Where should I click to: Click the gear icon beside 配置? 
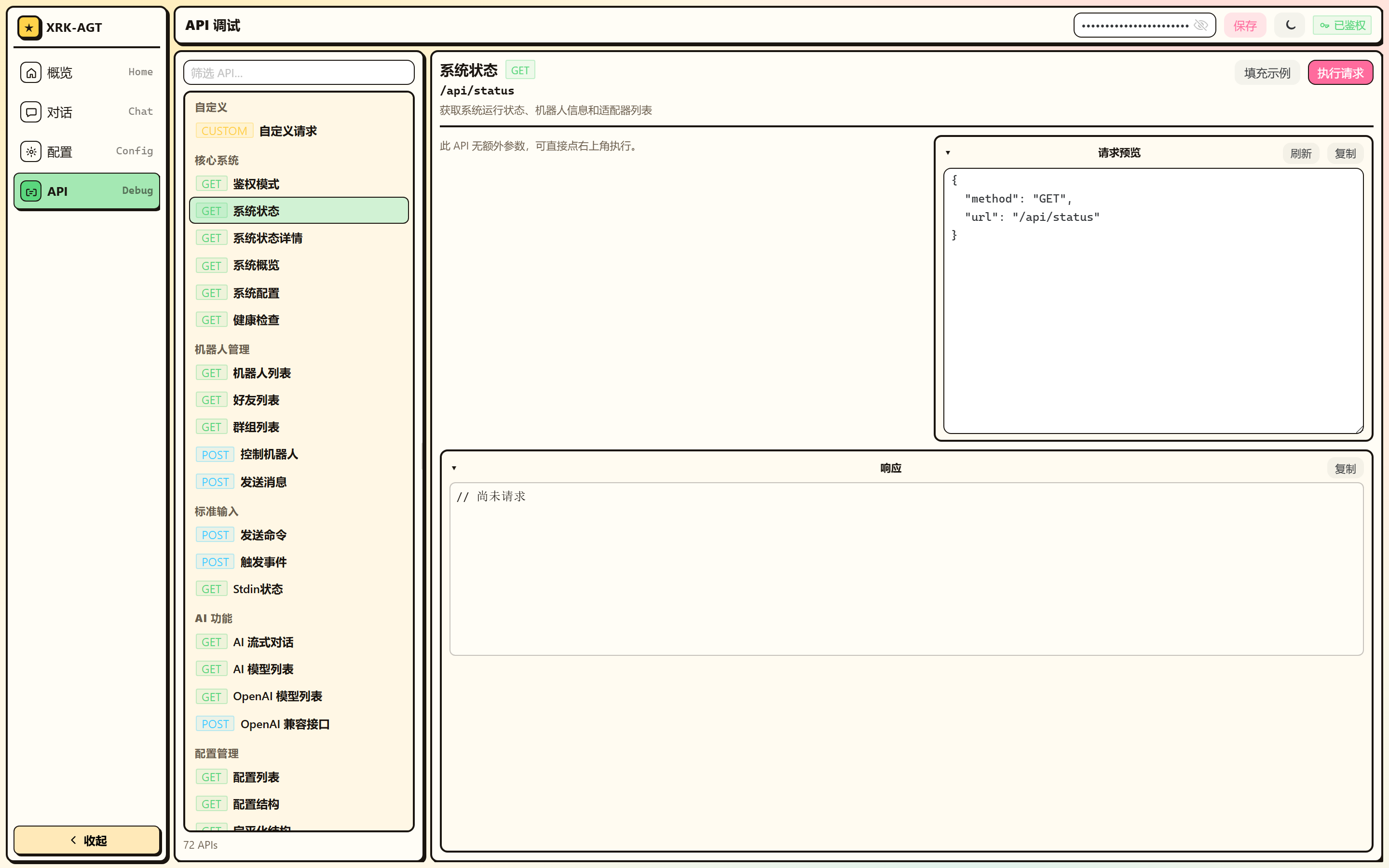point(31,151)
